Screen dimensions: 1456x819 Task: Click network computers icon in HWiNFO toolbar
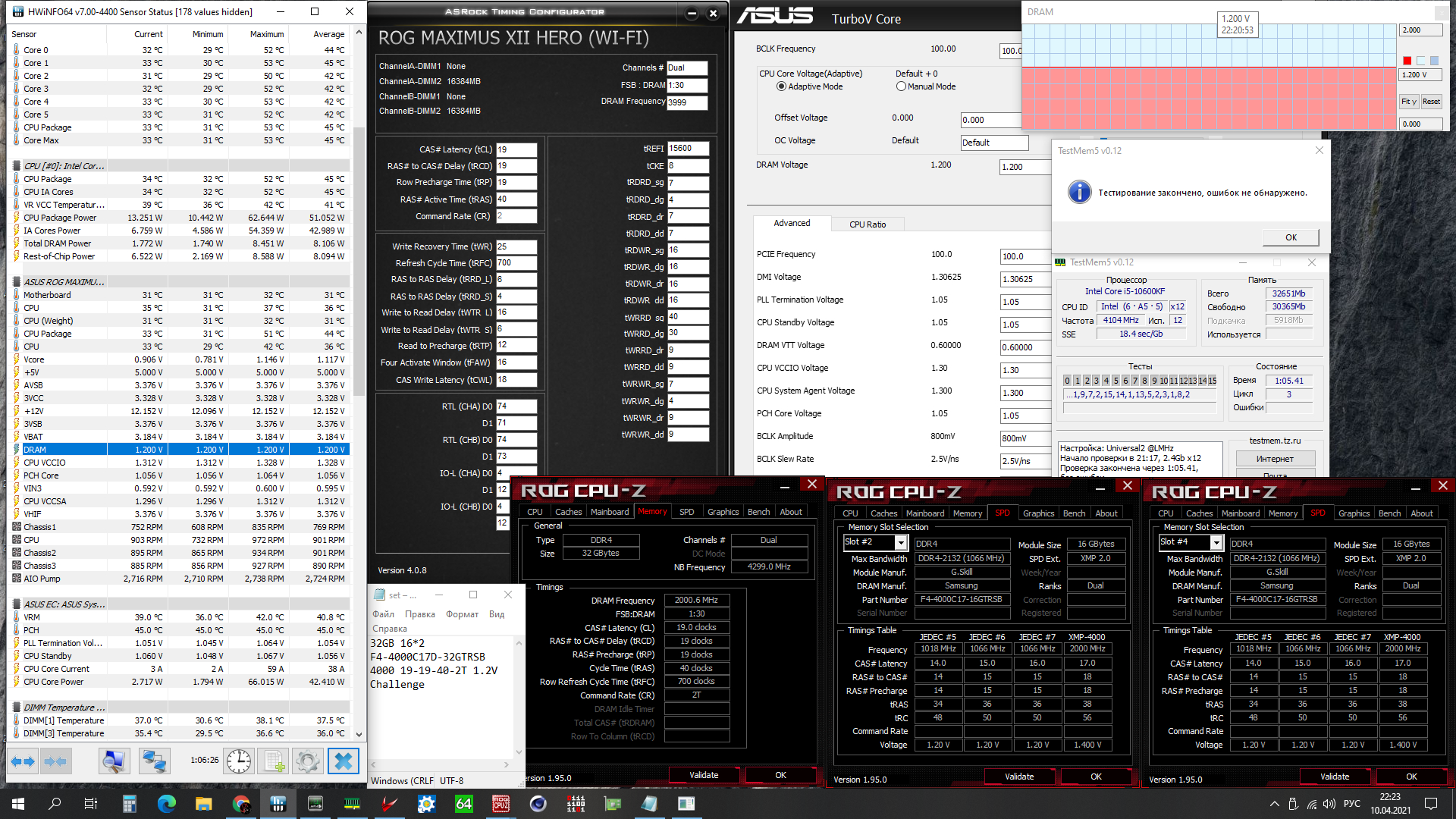(154, 761)
